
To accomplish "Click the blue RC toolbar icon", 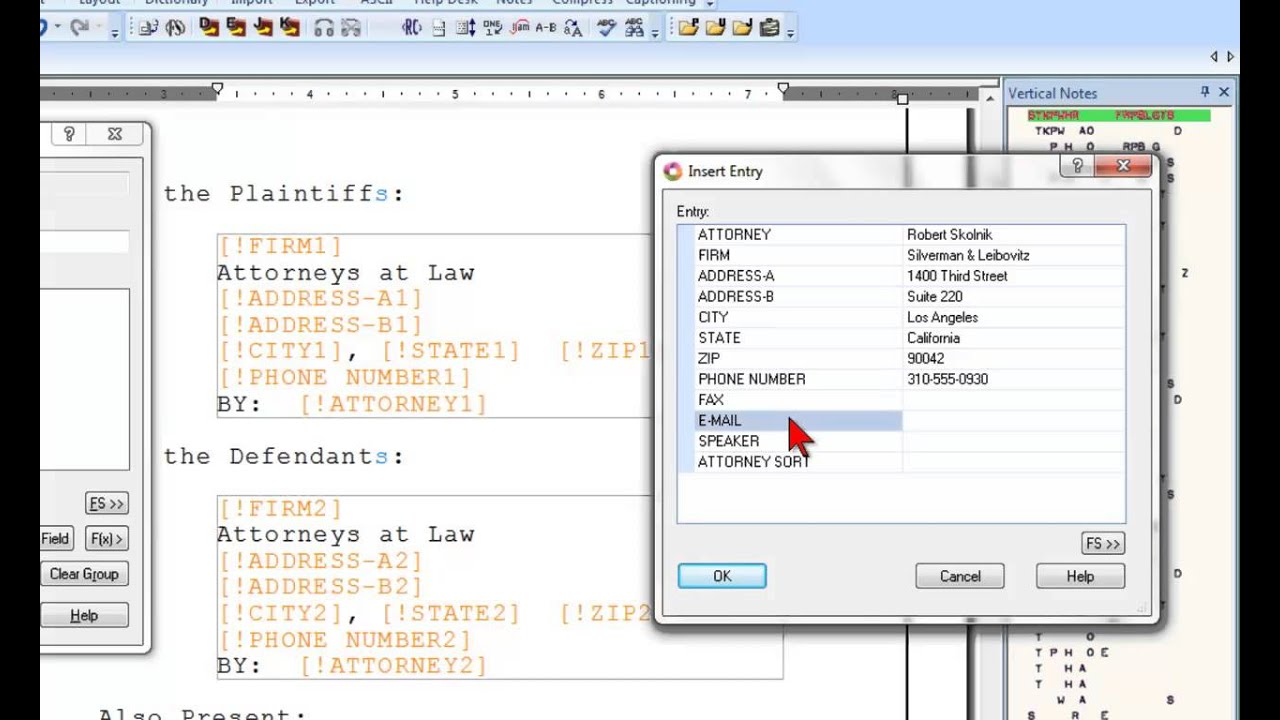I will 411,28.
